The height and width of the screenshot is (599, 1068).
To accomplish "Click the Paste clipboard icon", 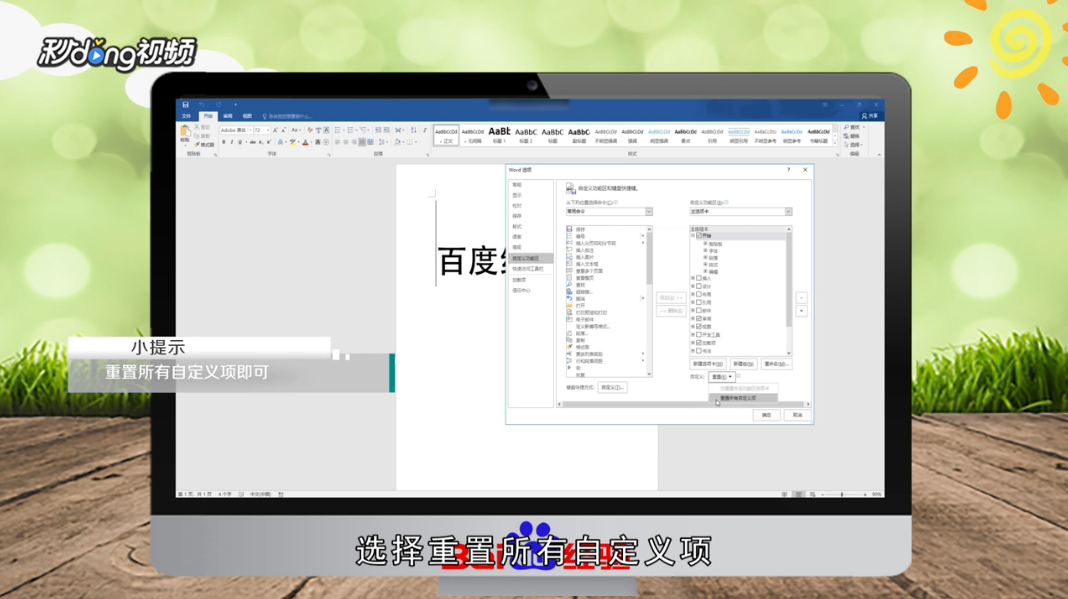I will click(185, 130).
